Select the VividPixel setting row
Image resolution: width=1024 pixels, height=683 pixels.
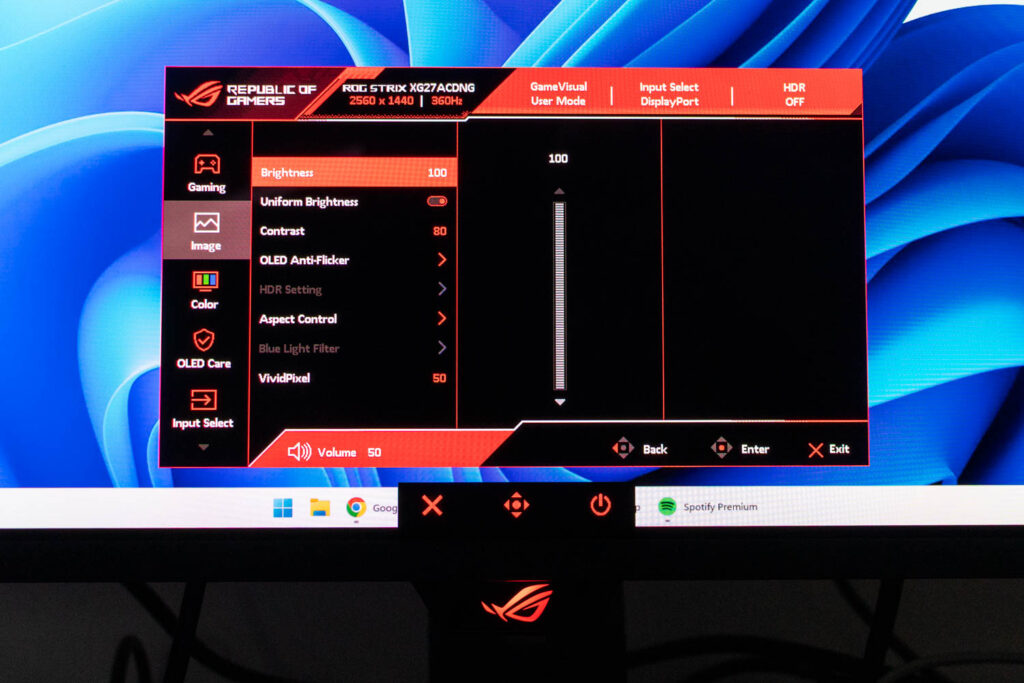(x=353, y=377)
